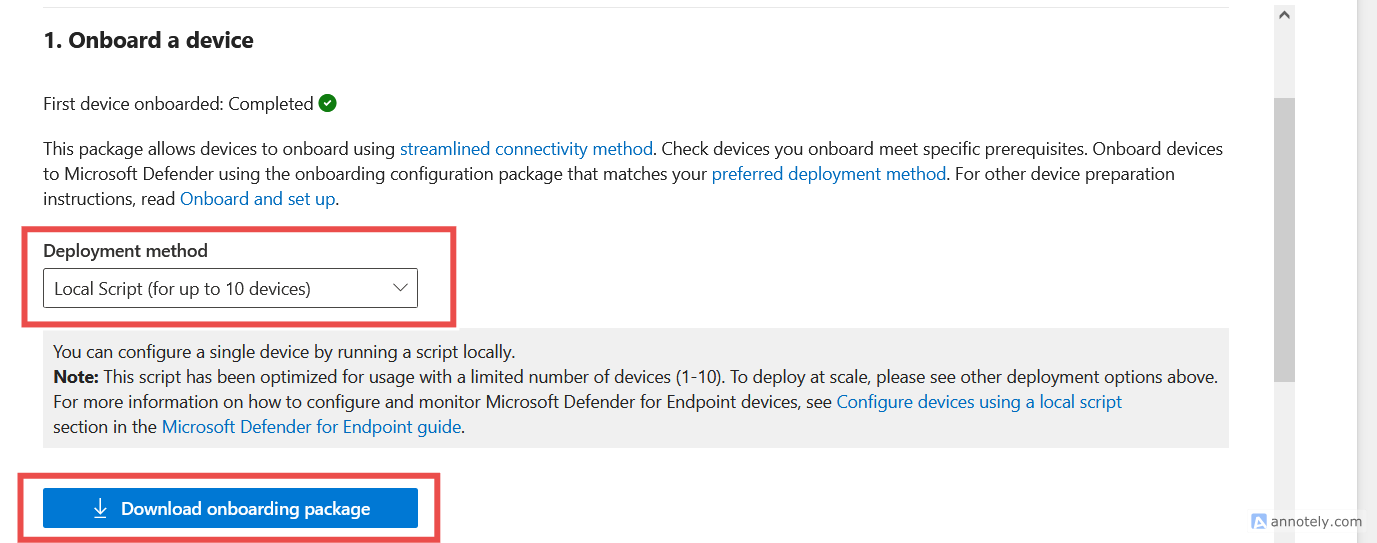Expand the Deployment method chevron arrow
Screen dimensions: 1377x543
tap(401, 288)
